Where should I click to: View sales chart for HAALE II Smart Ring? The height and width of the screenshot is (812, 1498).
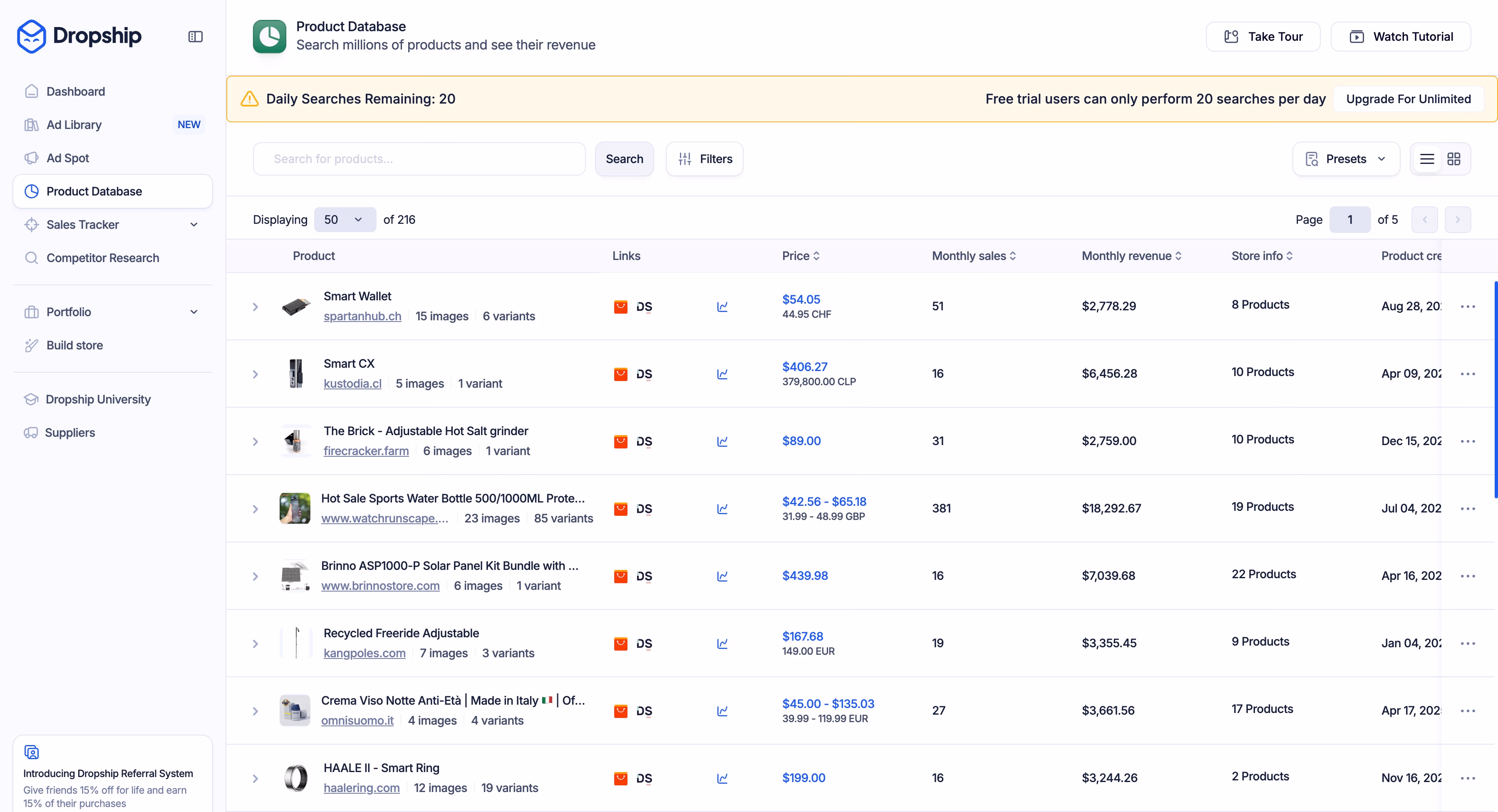pyautogui.click(x=722, y=778)
